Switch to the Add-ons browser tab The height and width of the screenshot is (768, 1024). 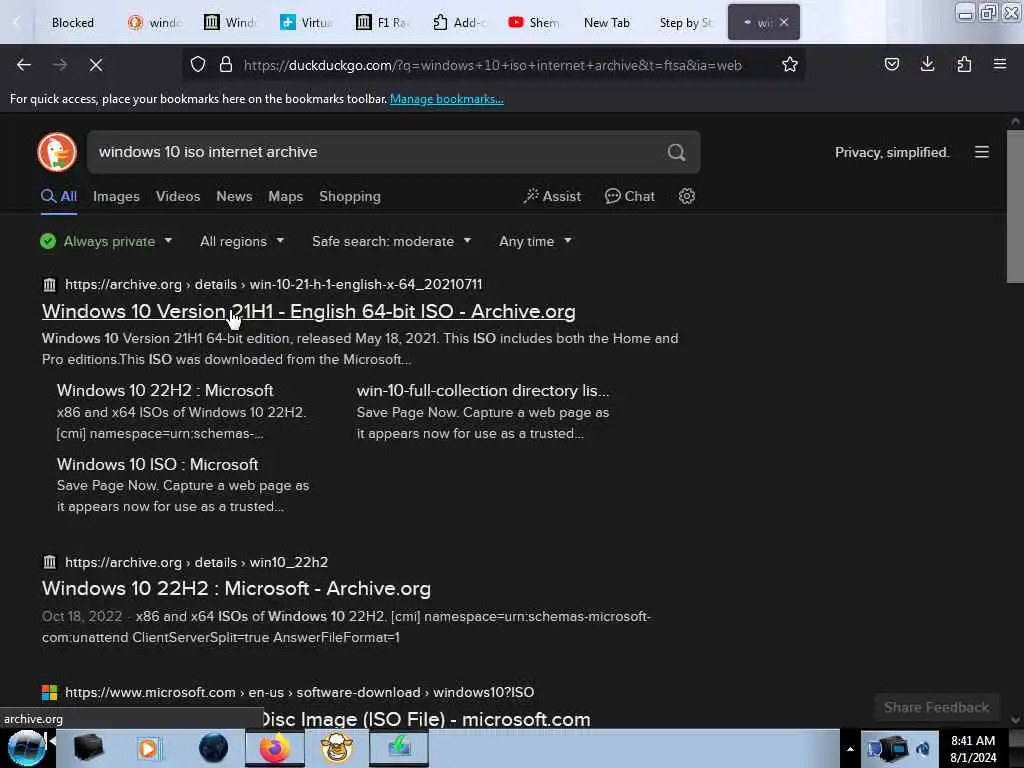[x=458, y=22]
